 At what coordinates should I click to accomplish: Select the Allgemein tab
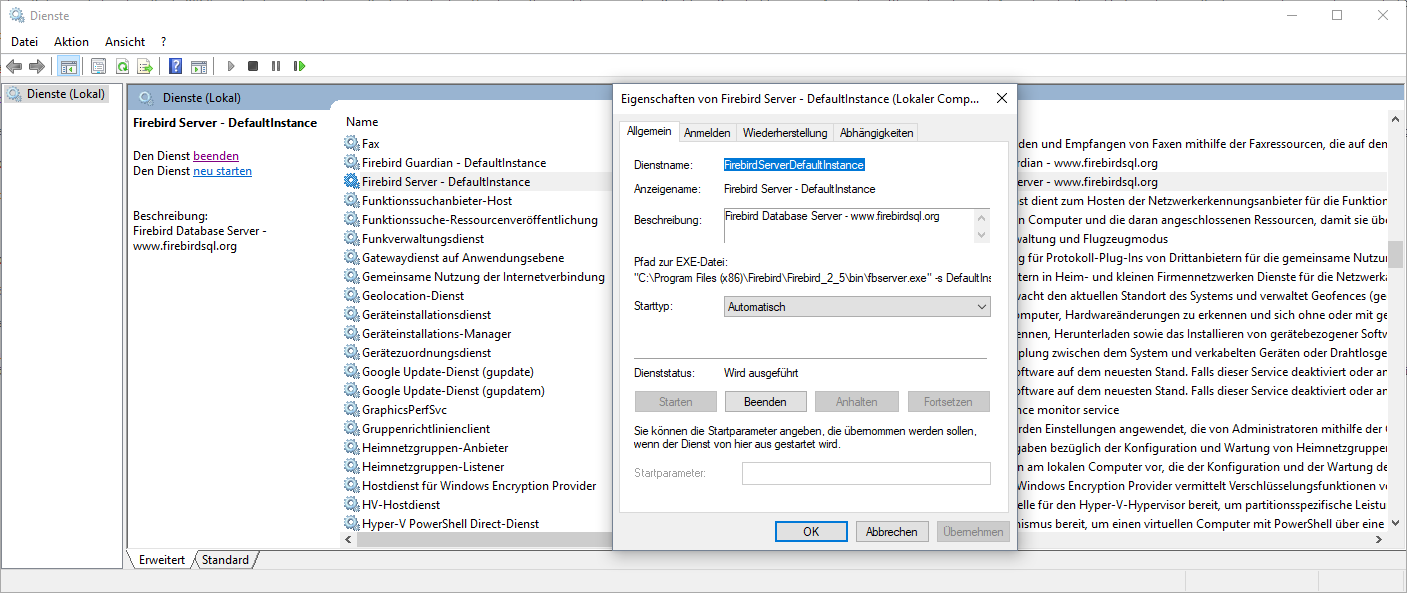649,132
